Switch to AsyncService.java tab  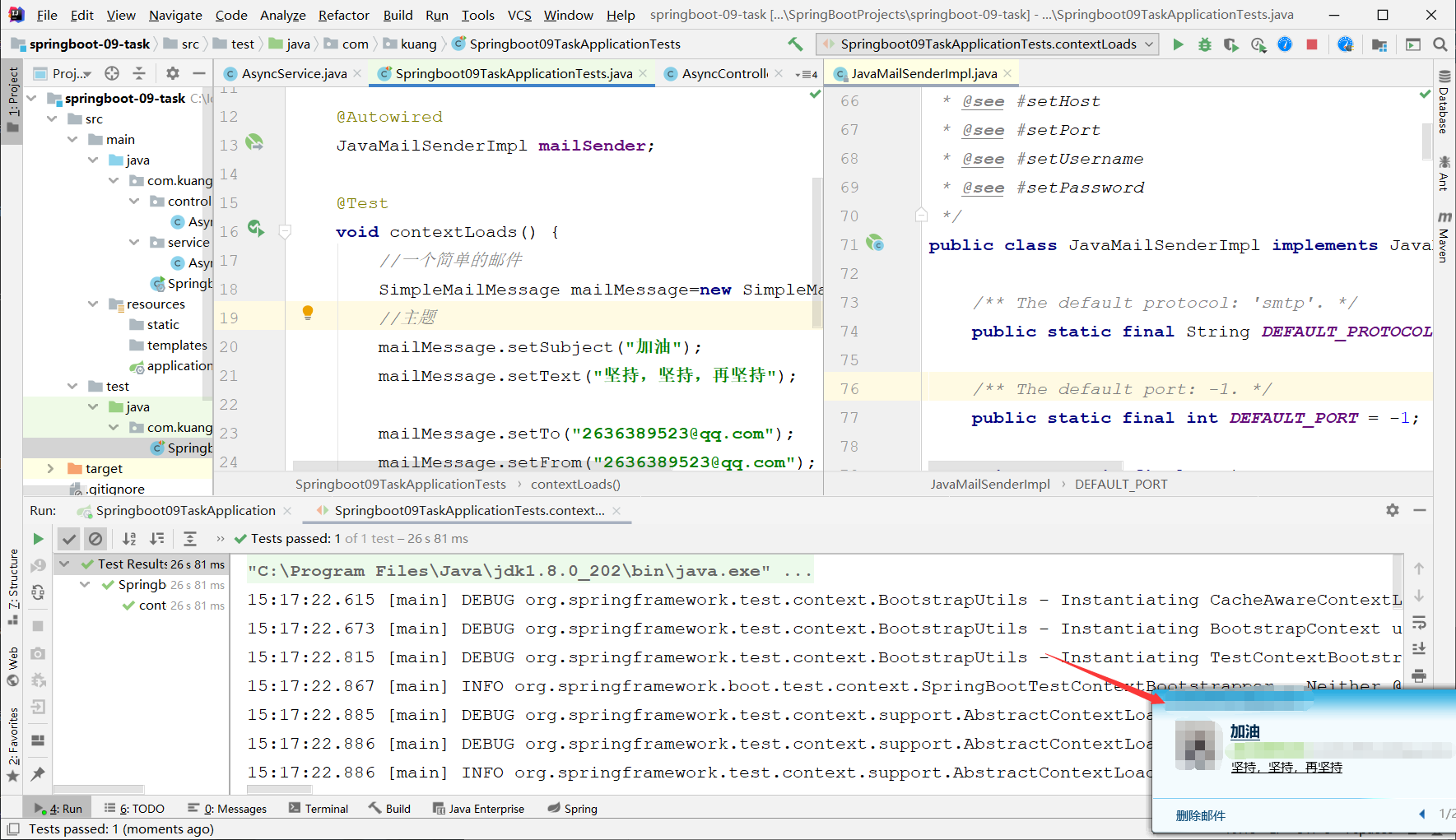pos(294,74)
